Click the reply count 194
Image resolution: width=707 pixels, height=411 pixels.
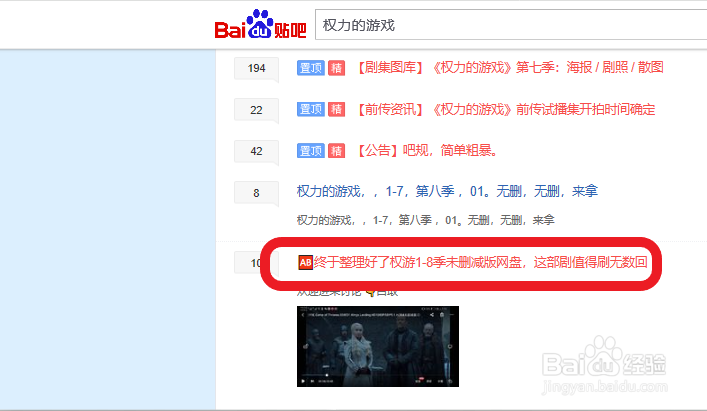pyautogui.click(x=256, y=68)
